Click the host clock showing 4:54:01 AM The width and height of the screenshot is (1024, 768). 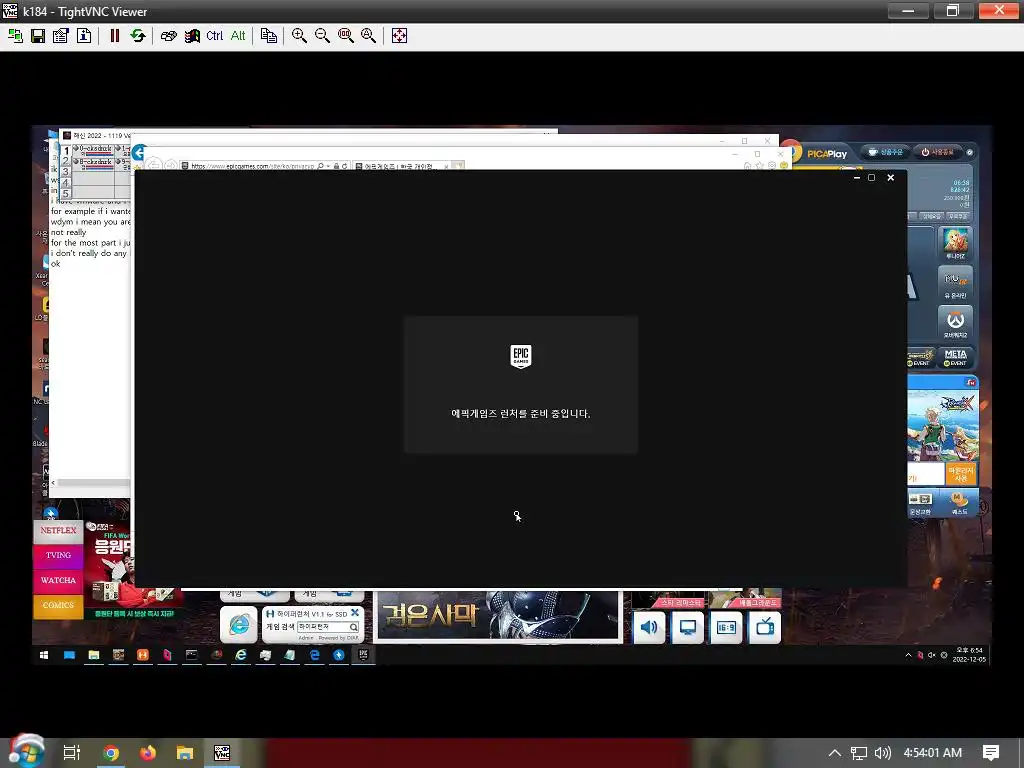click(933, 753)
